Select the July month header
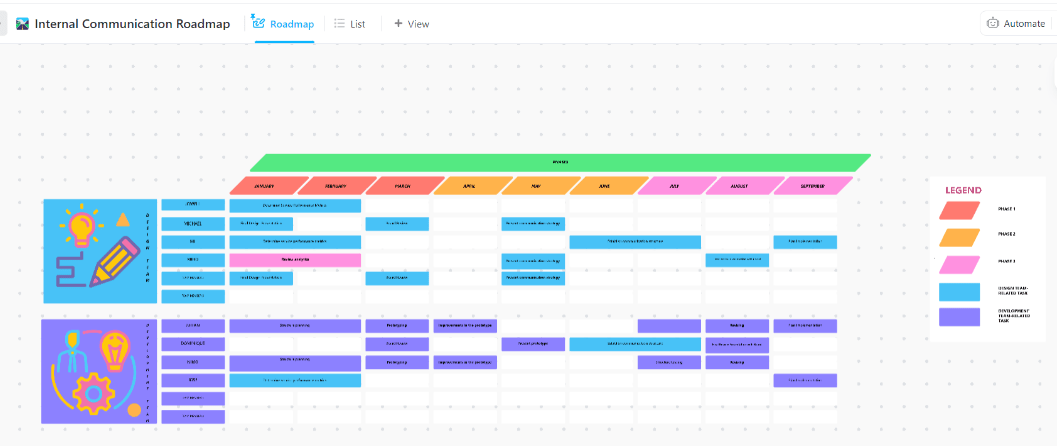The width and height of the screenshot is (1057, 446). pyautogui.click(x=678, y=185)
